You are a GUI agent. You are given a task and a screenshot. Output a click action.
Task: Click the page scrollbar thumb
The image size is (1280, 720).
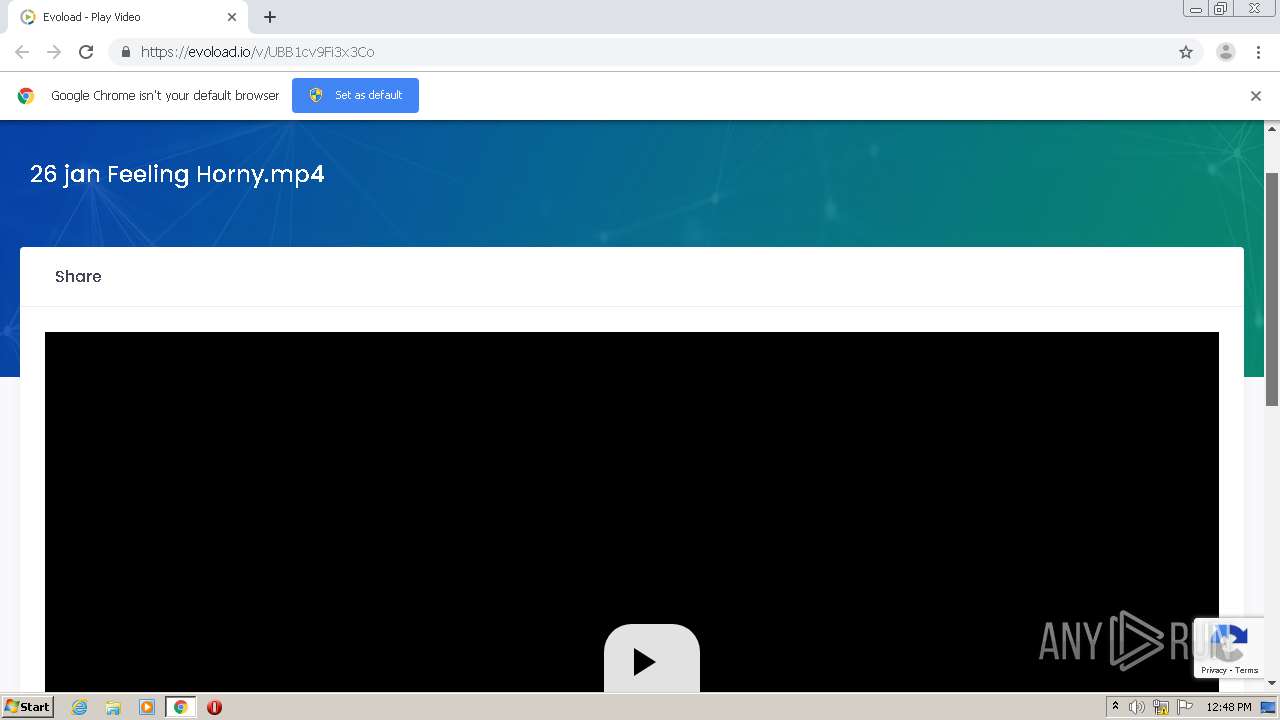1272,289
